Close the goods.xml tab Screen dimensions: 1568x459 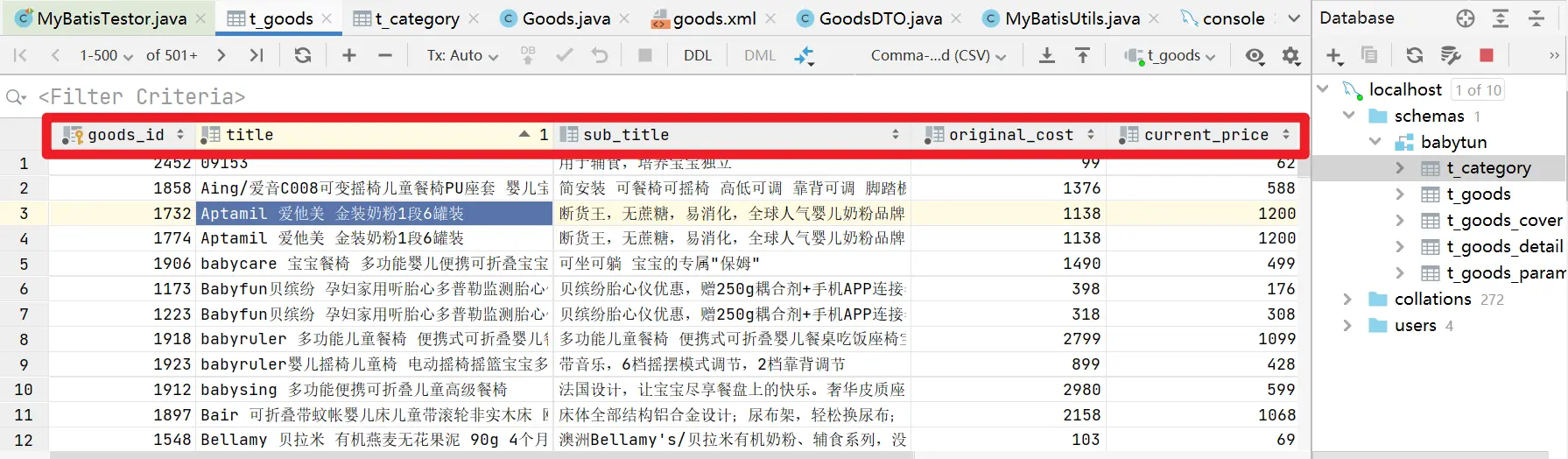pyautogui.click(x=770, y=18)
